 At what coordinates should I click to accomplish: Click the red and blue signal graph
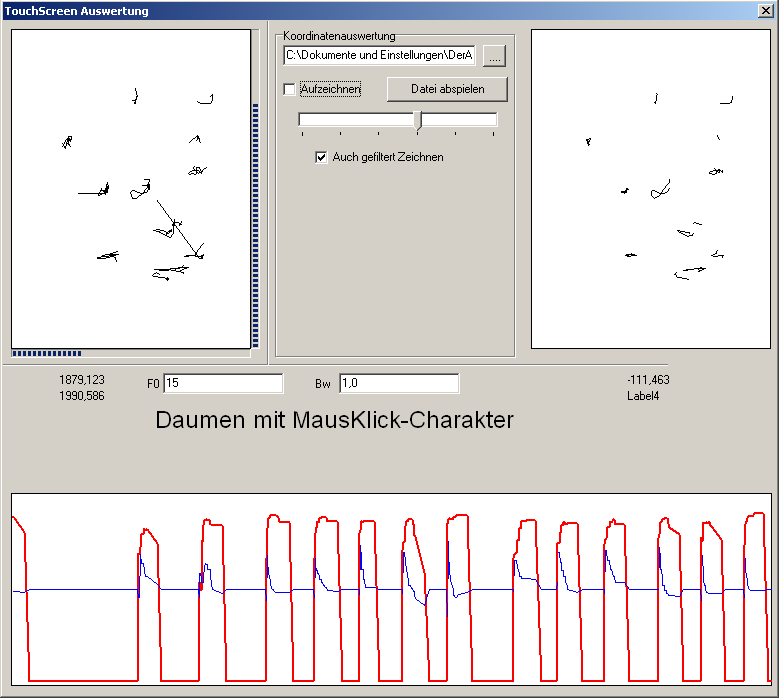(x=391, y=589)
